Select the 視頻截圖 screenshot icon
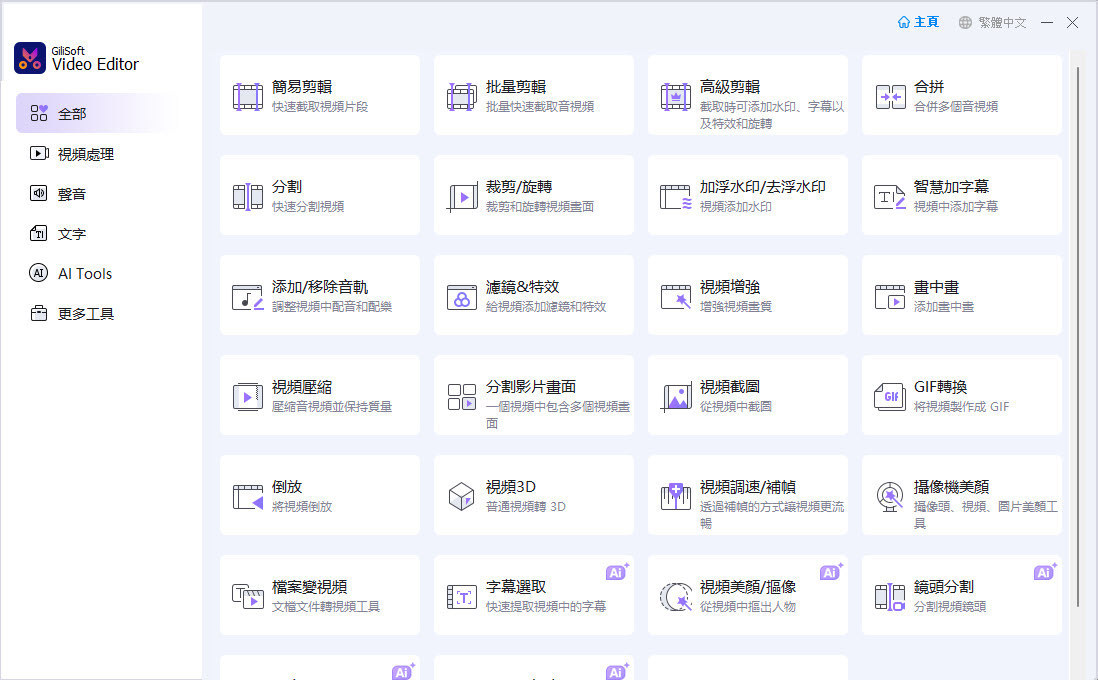1098x680 pixels. tap(676, 397)
